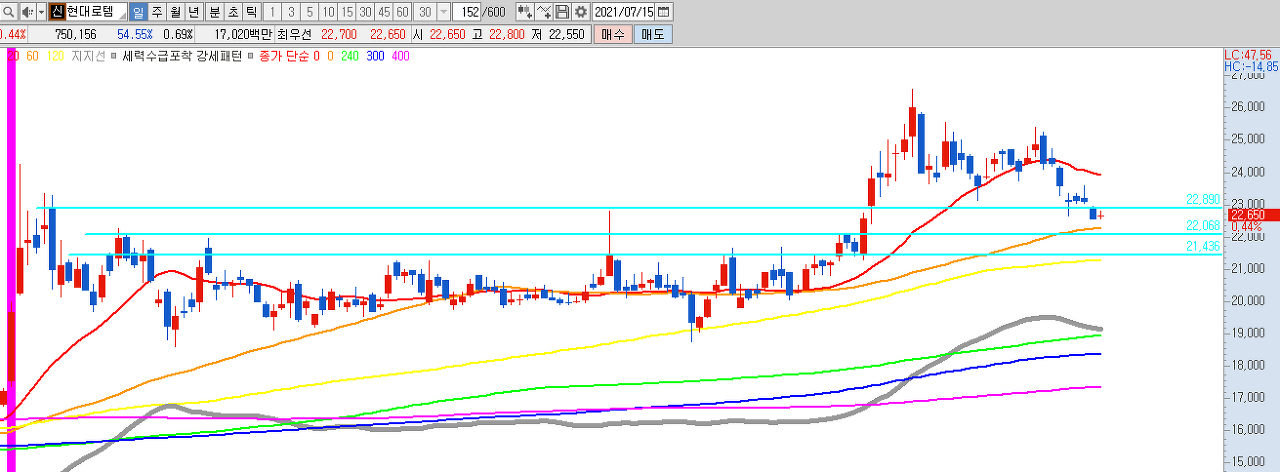The height and width of the screenshot is (472, 1280).
Task: Click the 신 badge beside the stock name
Action: pyautogui.click(x=57, y=12)
